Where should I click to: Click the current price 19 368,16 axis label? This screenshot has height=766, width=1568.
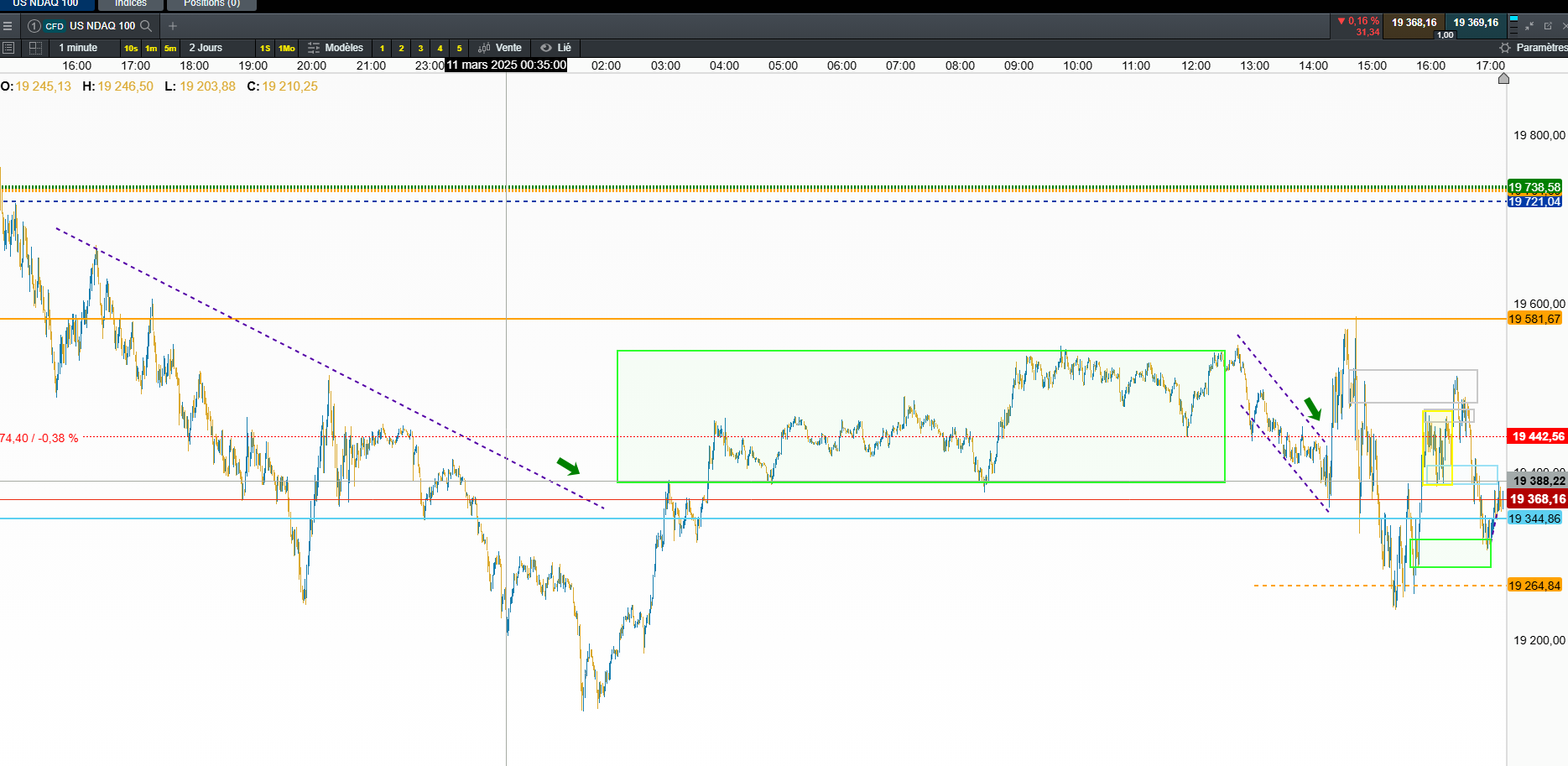[x=1537, y=499]
